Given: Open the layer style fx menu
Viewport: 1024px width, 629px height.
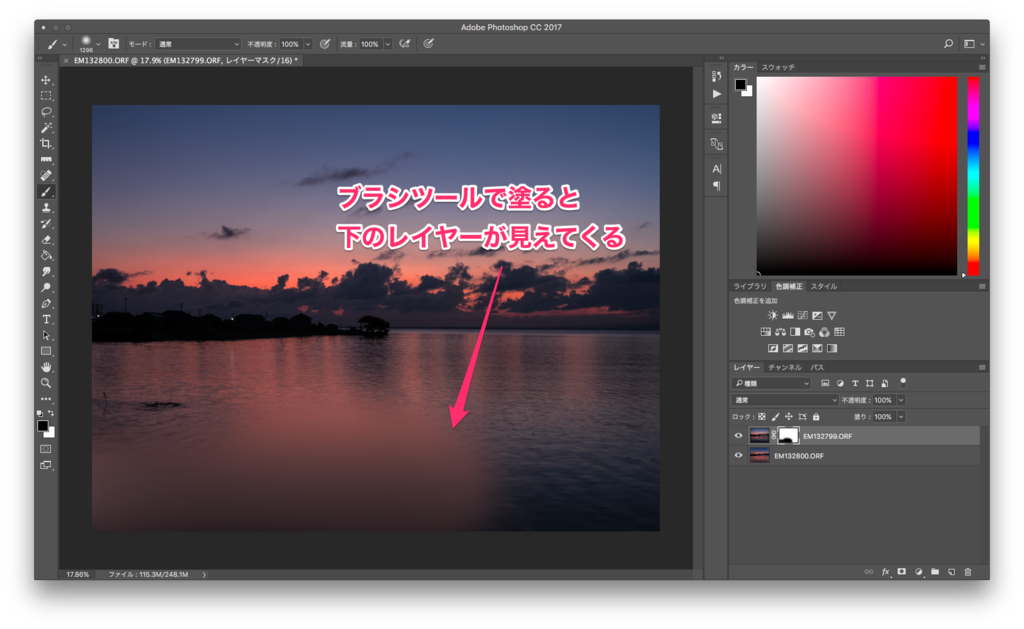Looking at the screenshot, I should 886,572.
